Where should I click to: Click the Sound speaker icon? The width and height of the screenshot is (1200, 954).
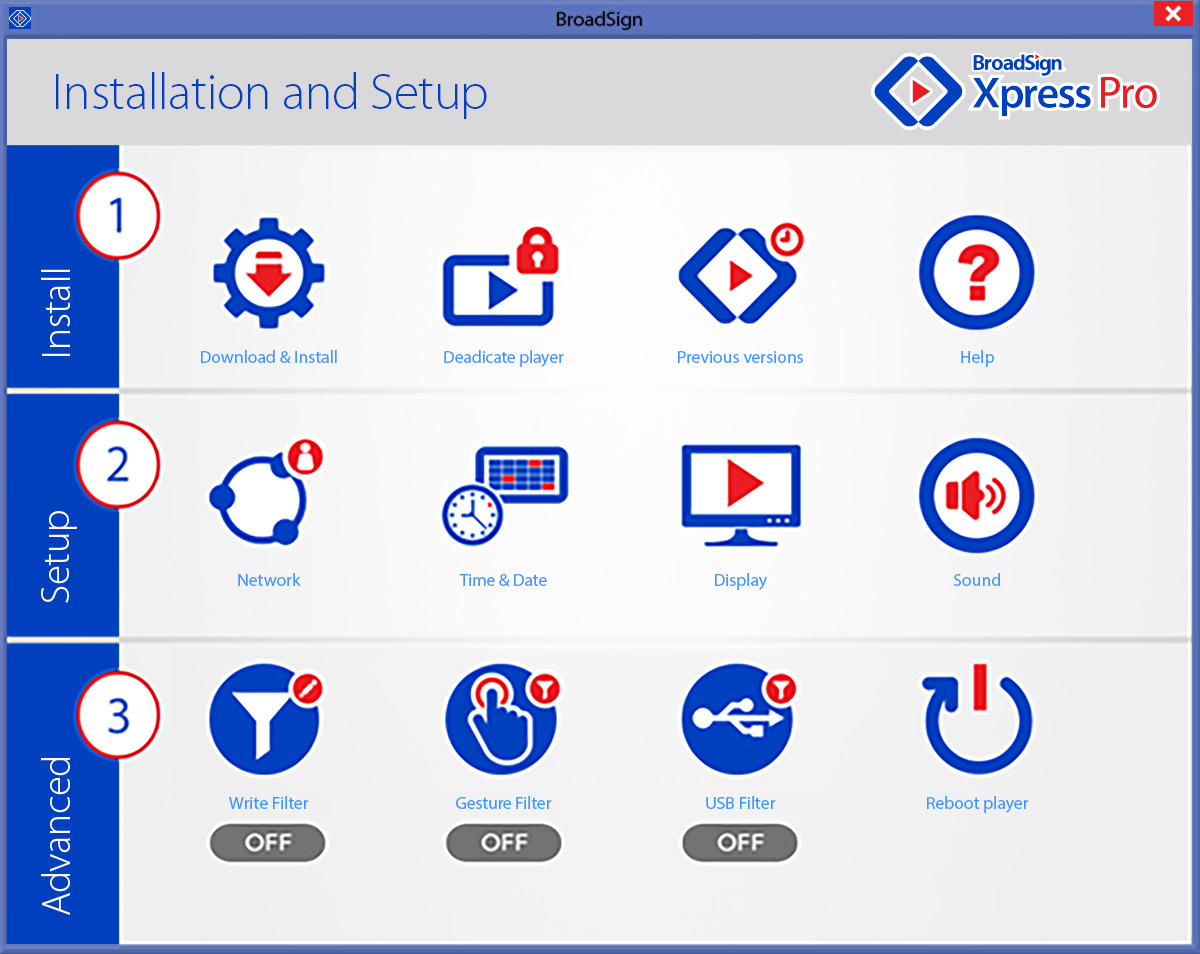[x=976, y=496]
